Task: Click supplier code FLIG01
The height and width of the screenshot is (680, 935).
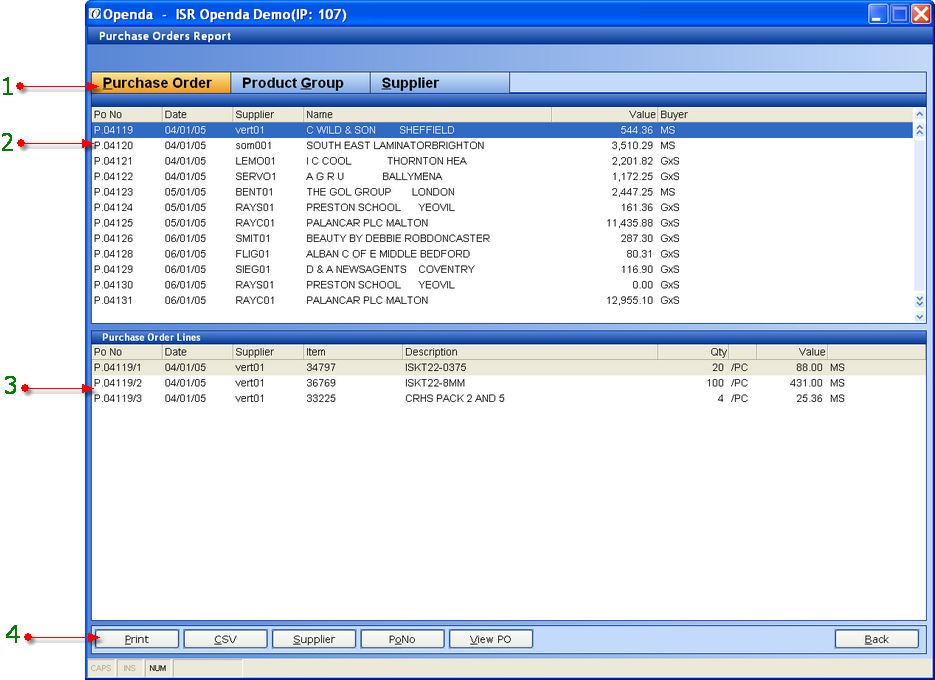Action: click(x=252, y=254)
